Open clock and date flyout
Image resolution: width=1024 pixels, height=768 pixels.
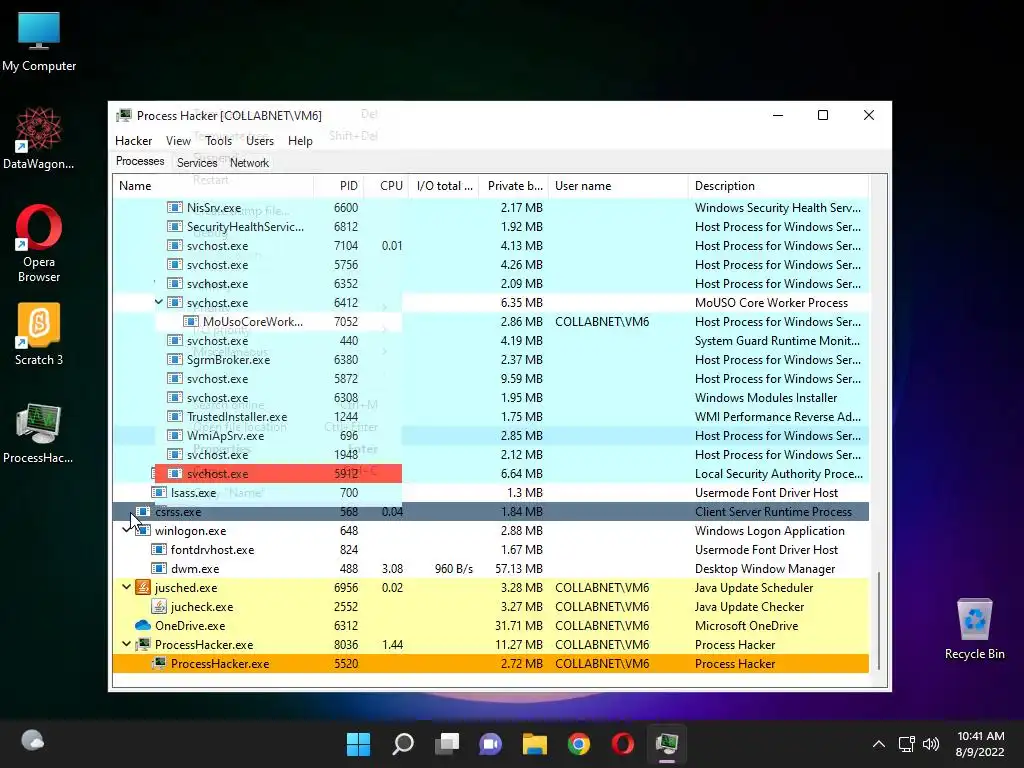pyautogui.click(x=980, y=744)
